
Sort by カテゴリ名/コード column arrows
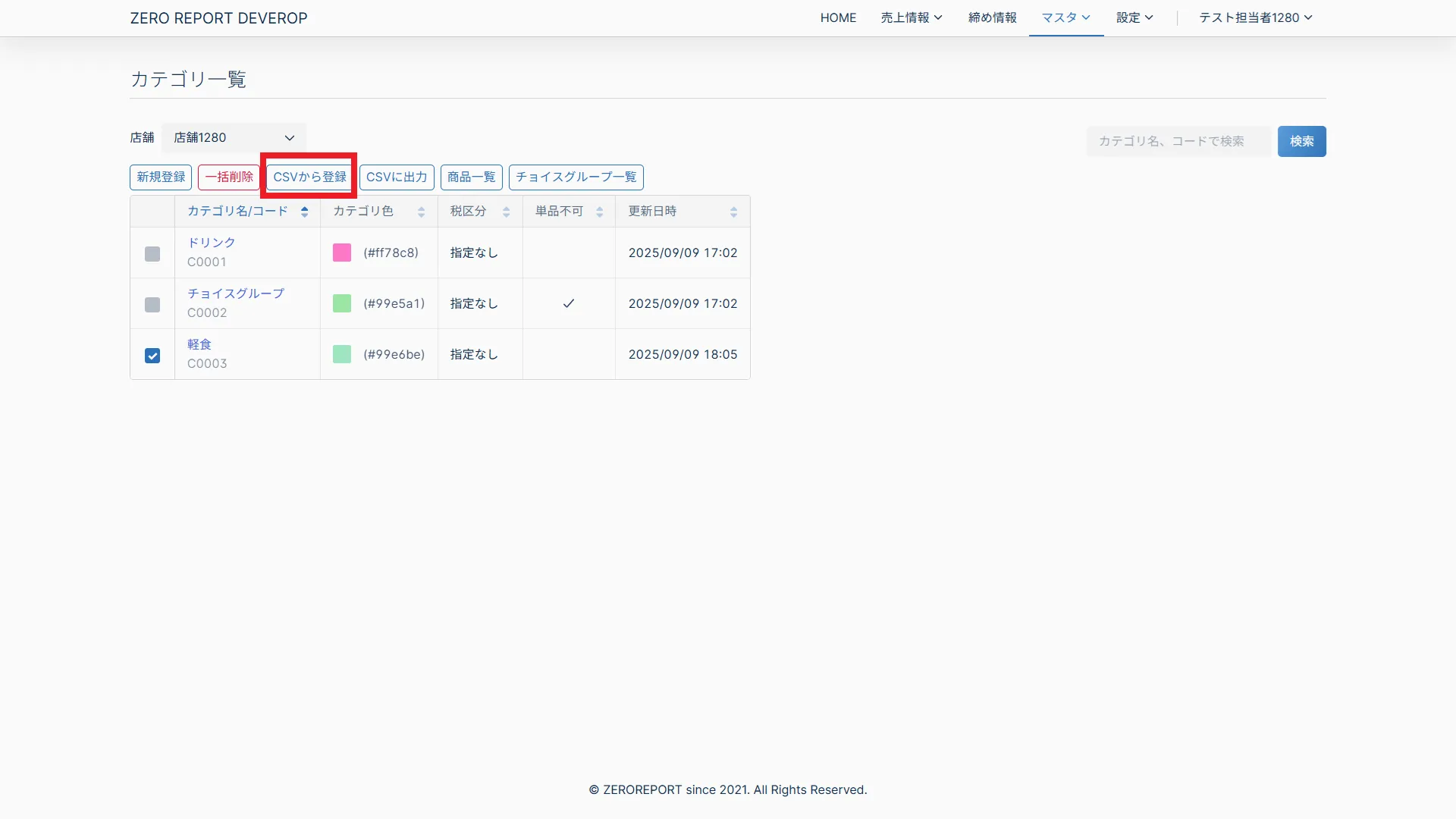click(x=304, y=212)
